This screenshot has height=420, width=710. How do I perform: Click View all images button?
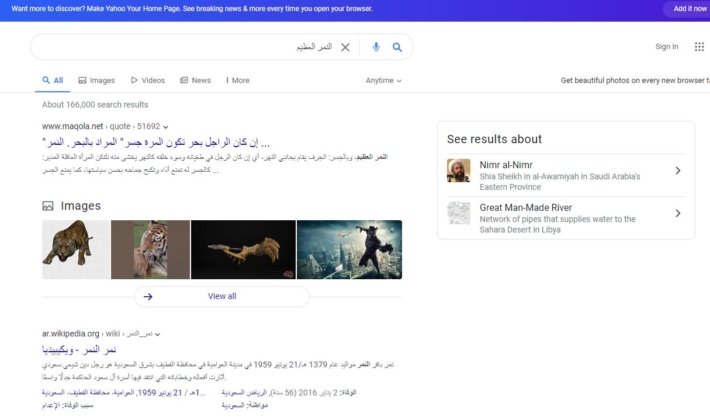(222, 296)
